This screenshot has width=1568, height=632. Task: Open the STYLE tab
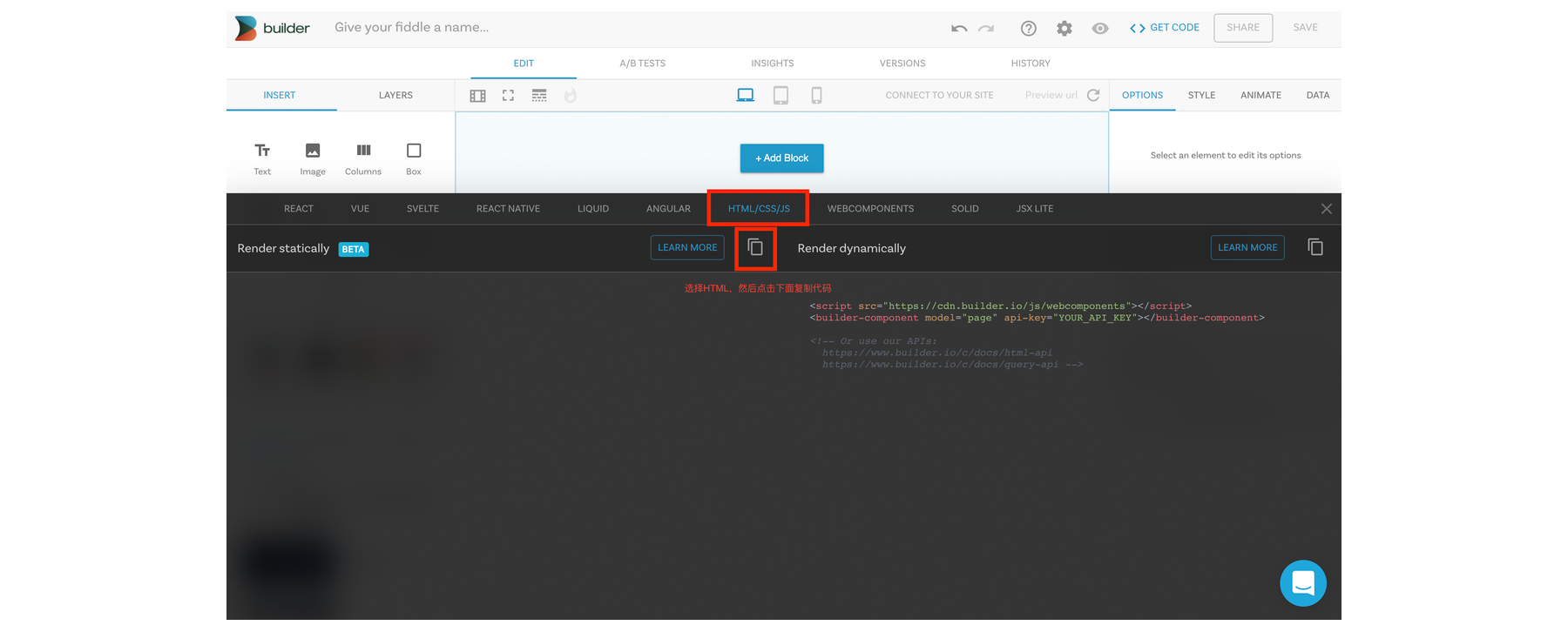coord(1201,95)
